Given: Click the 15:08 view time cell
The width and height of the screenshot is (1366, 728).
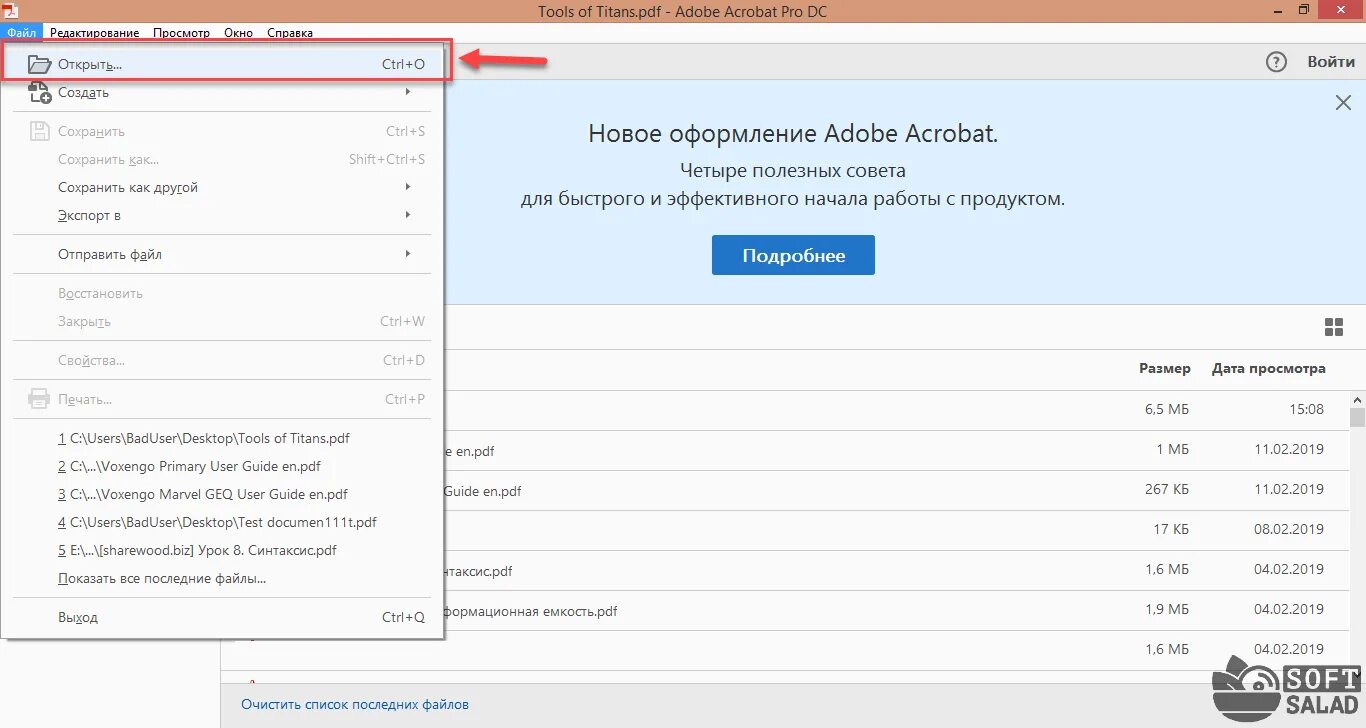Looking at the screenshot, I should click(1306, 409).
